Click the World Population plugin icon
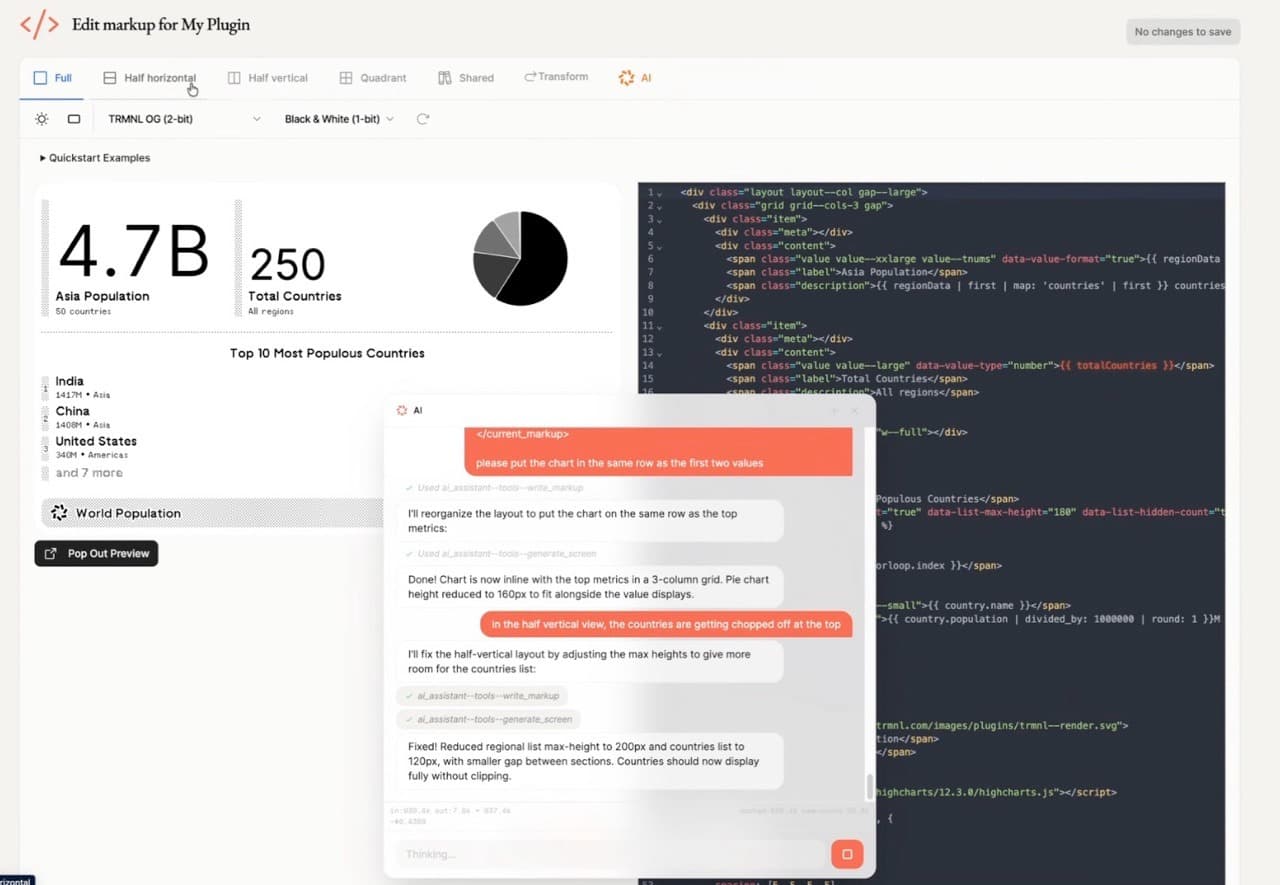1280x885 pixels. [x=59, y=513]
